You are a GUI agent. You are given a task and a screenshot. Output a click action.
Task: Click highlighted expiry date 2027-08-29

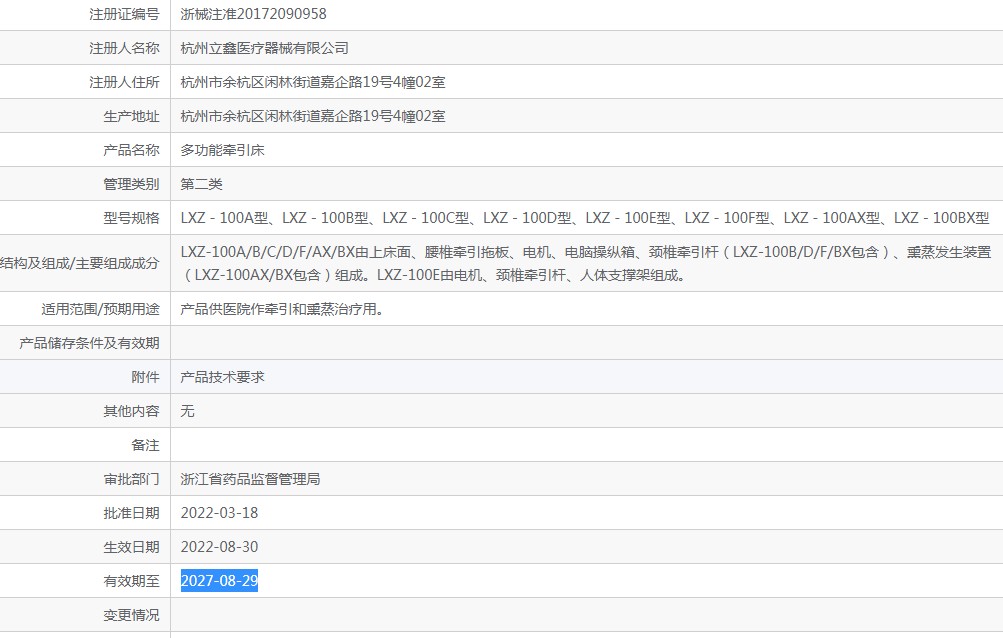(219, 580)
